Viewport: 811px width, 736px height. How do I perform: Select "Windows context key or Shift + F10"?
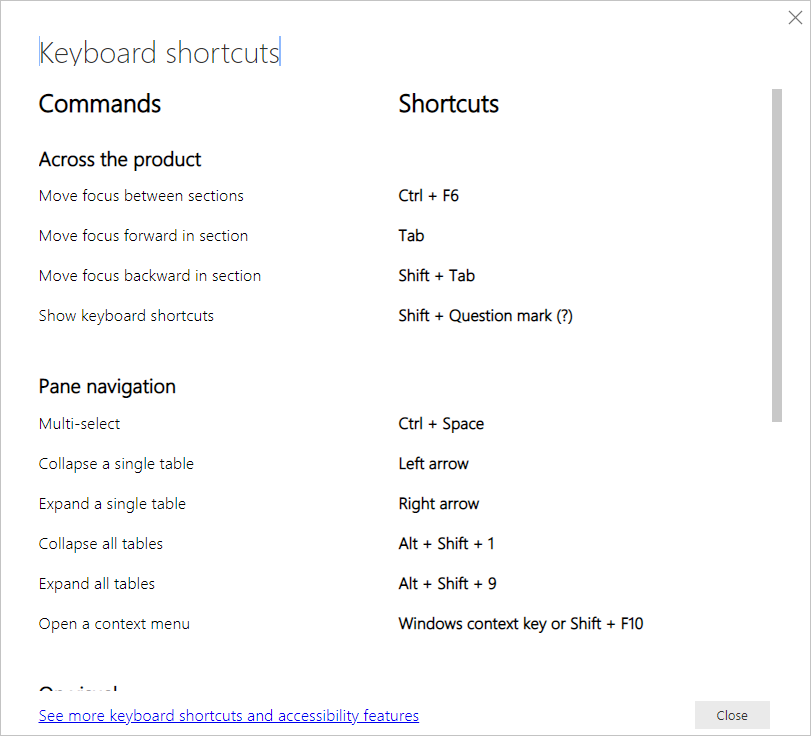pyautogui.click(x=521, y=623)
